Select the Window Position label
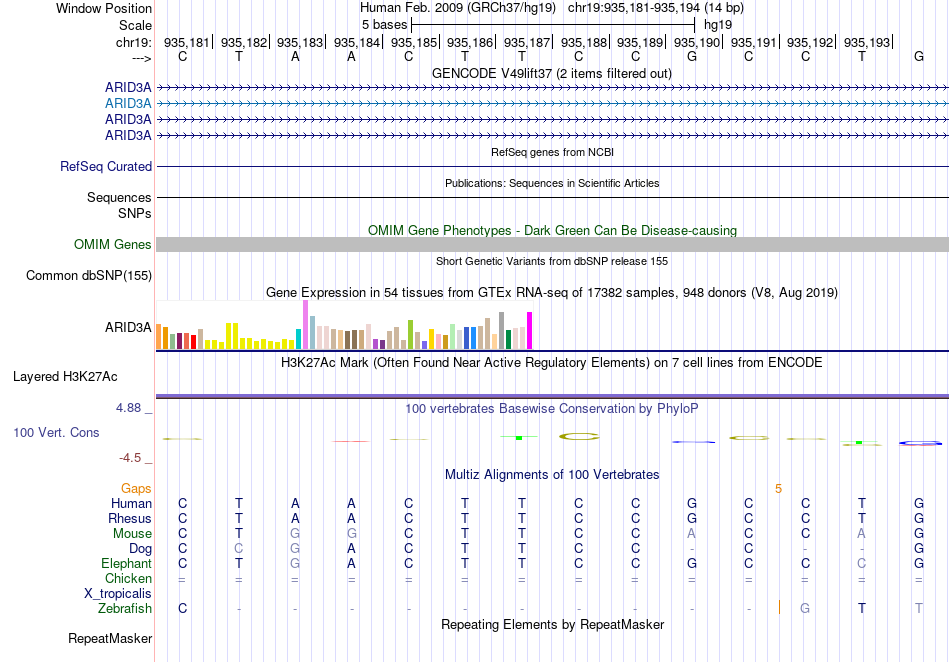 [104, 8]
